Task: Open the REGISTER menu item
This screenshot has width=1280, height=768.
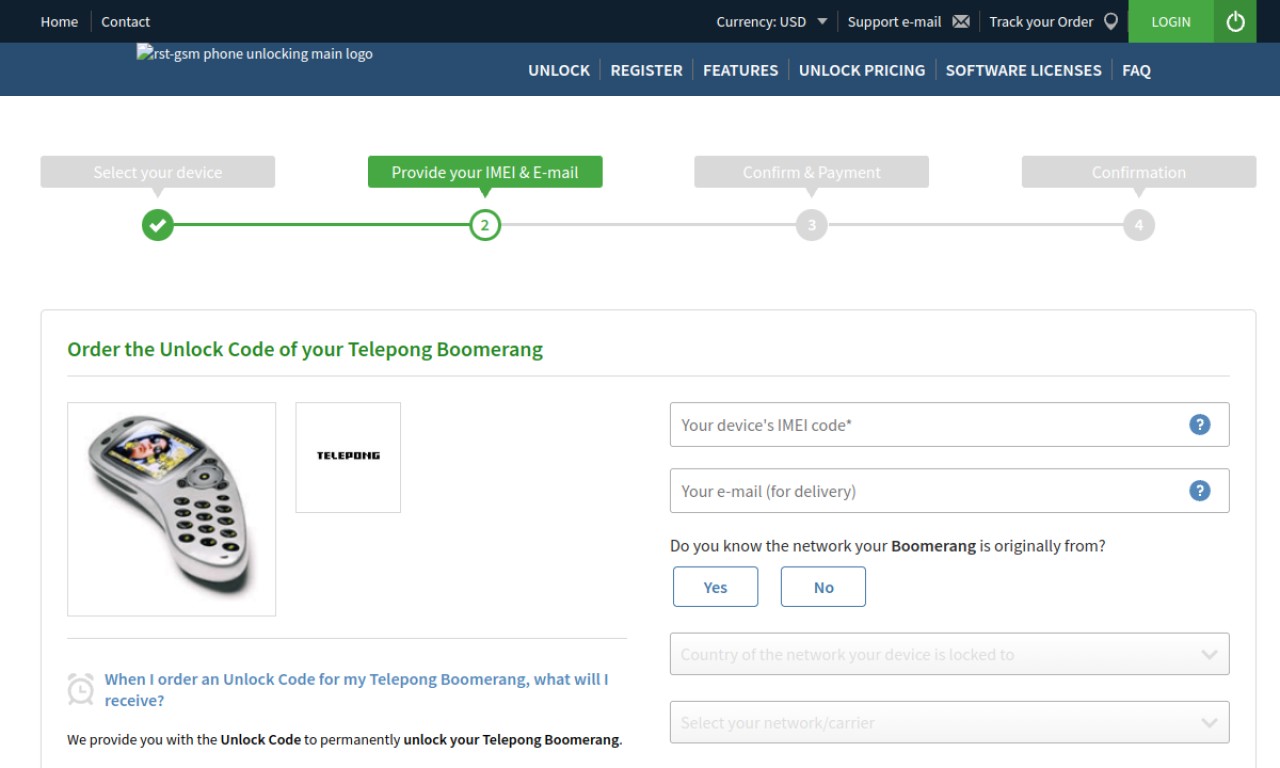Action: pos(646,70)
